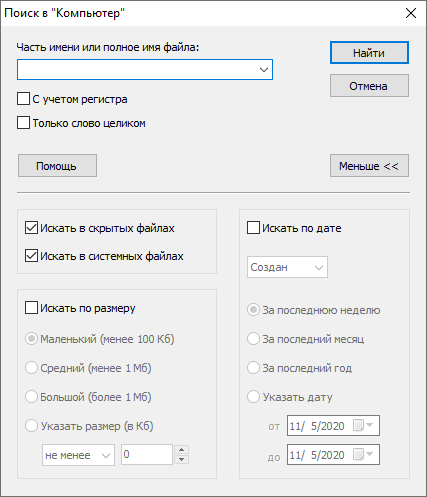Open the 'не менее' size comparison dropdown

78,455
